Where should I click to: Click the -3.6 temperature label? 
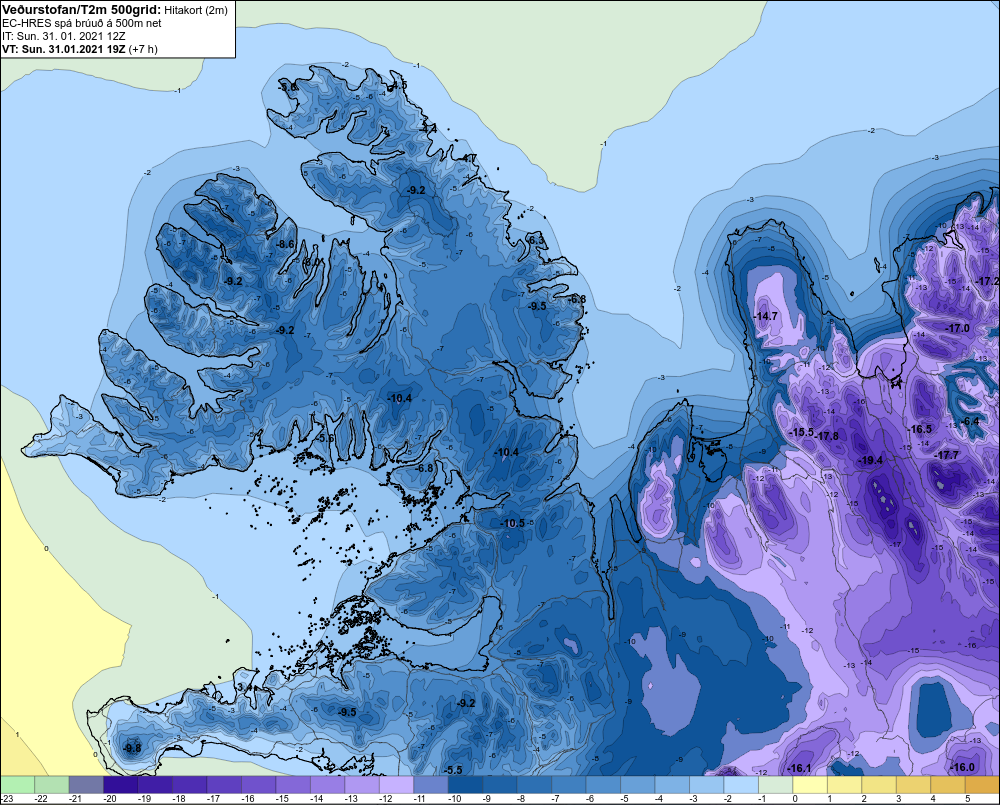pos(289,87)
